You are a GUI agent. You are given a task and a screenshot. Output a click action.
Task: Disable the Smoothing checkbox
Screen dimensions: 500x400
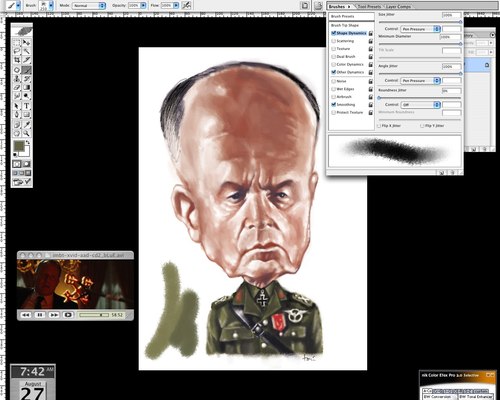(x=333, y=104)
